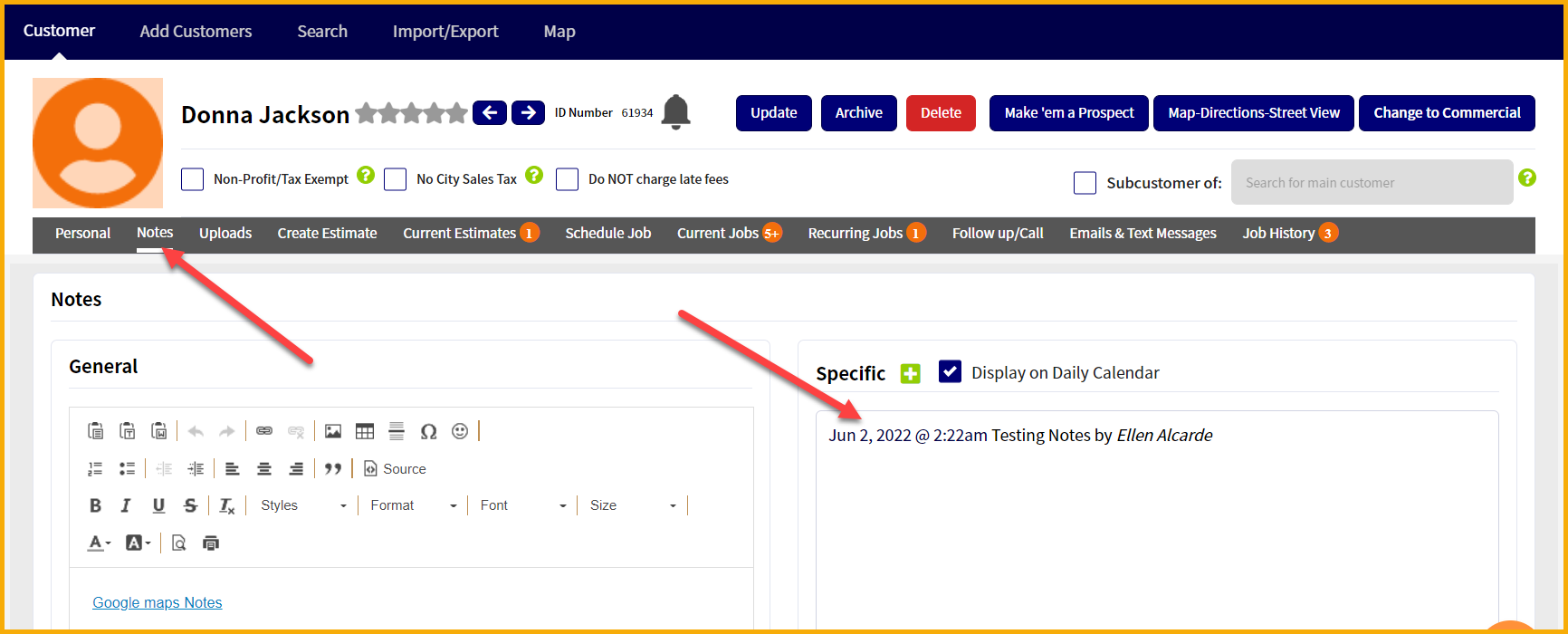Check Do NOT charge late fees
1568x634 pixels.
click(x=567, y=179)
